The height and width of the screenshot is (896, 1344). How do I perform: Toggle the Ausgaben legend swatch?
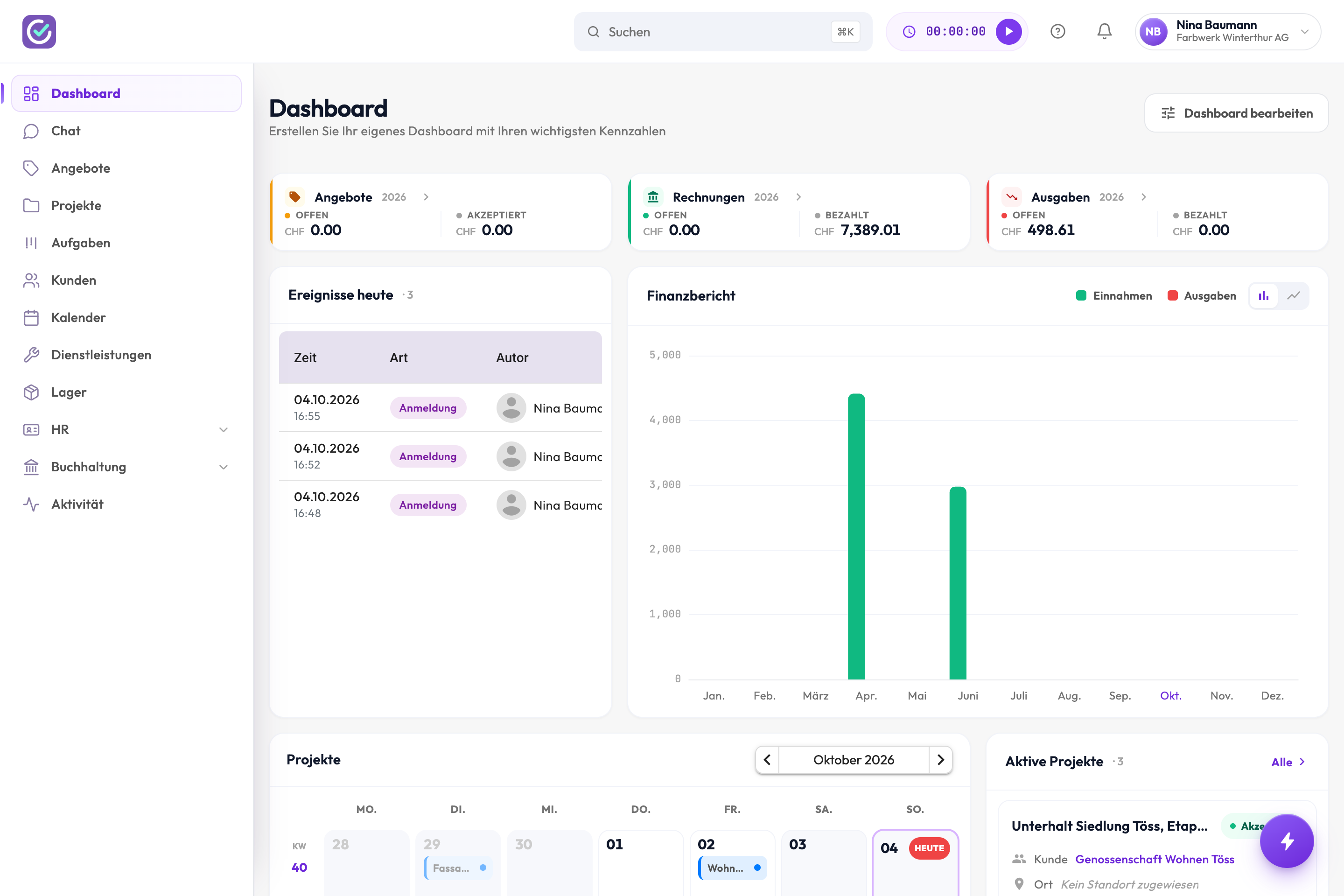(1173, 295)
